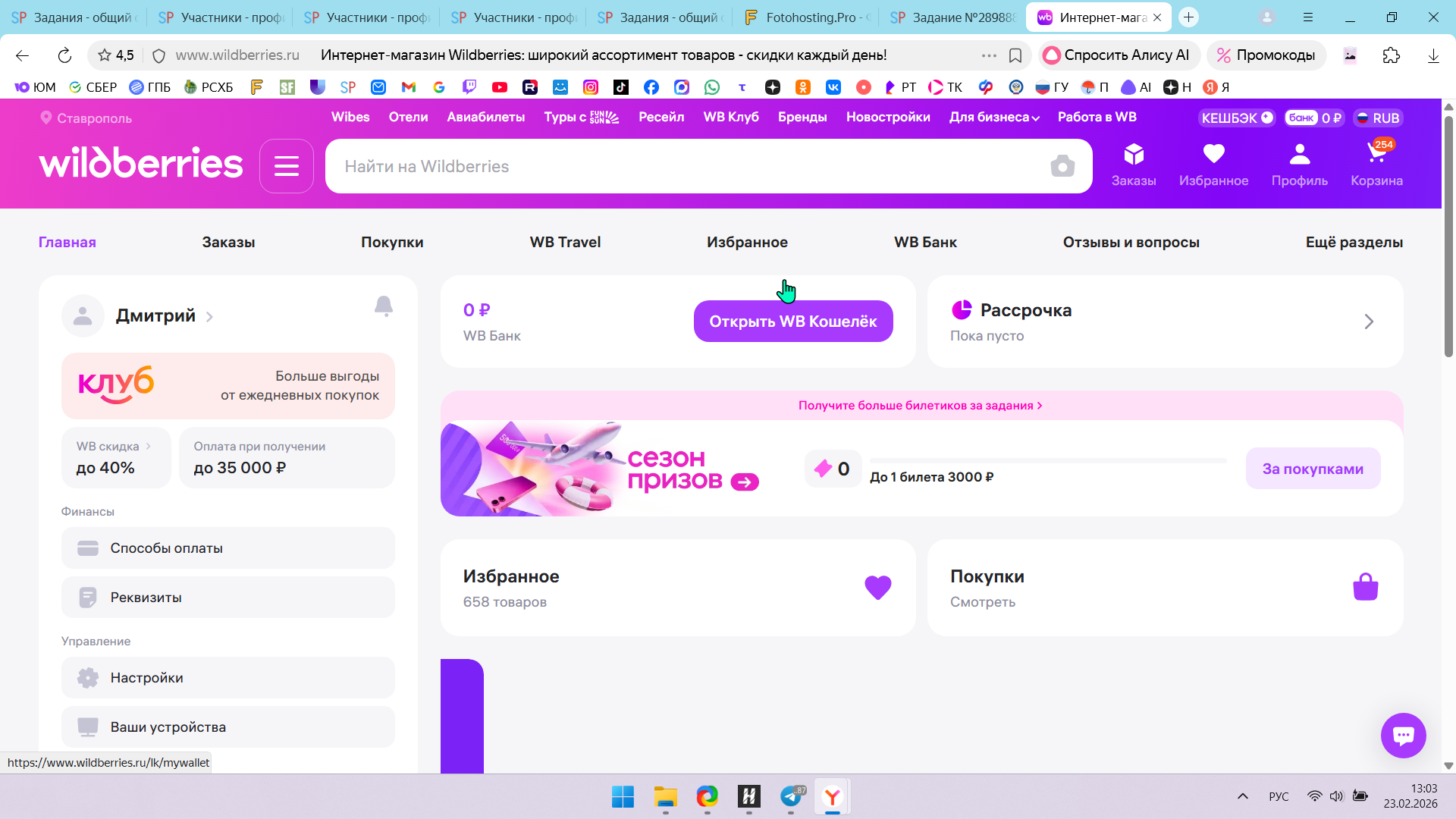The height and width of the screenshot is (819, 1456).
Task: Click the За покупками button
Action: click(x=1313, y=469)
